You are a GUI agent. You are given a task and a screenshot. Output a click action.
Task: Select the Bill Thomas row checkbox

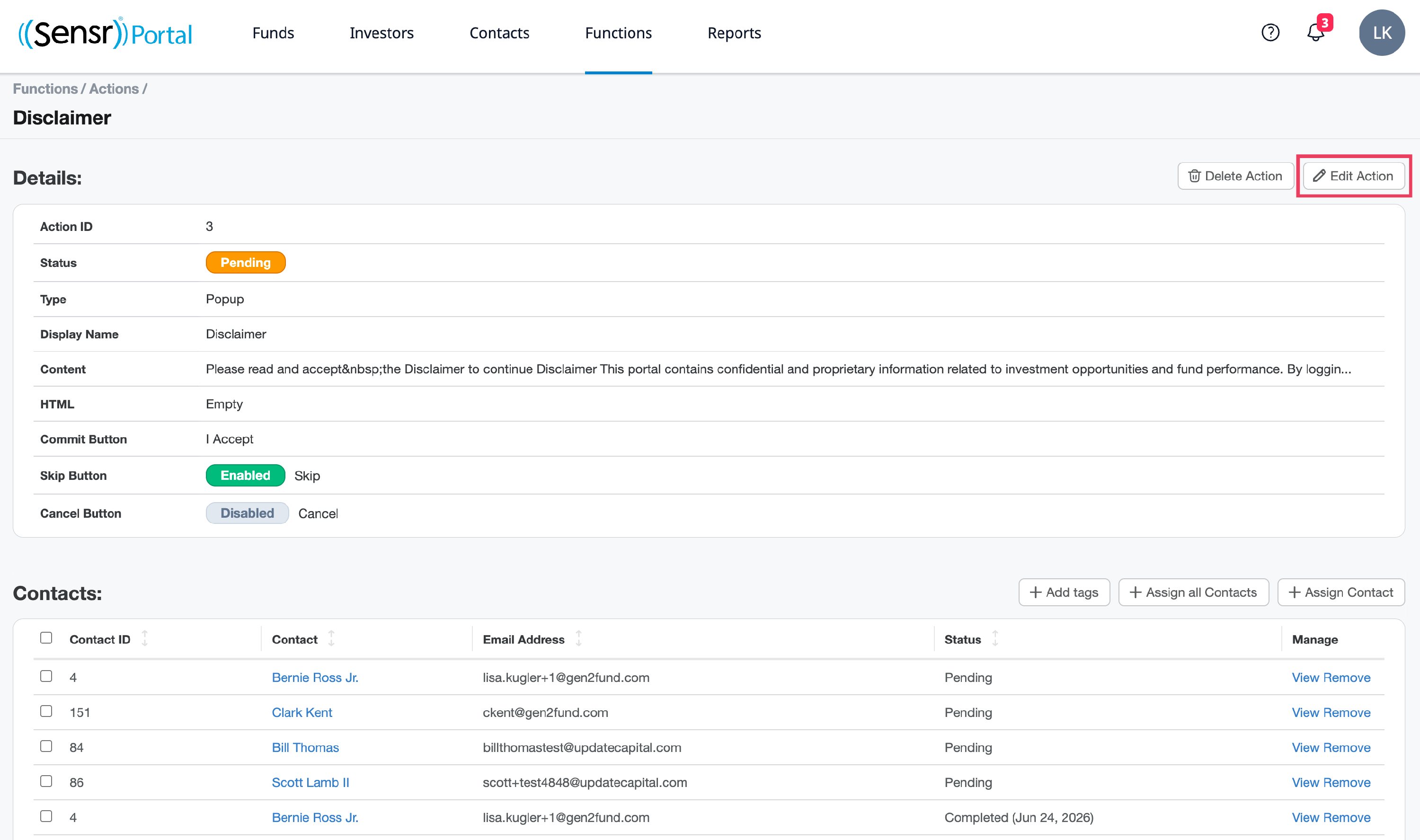(46, 747)
